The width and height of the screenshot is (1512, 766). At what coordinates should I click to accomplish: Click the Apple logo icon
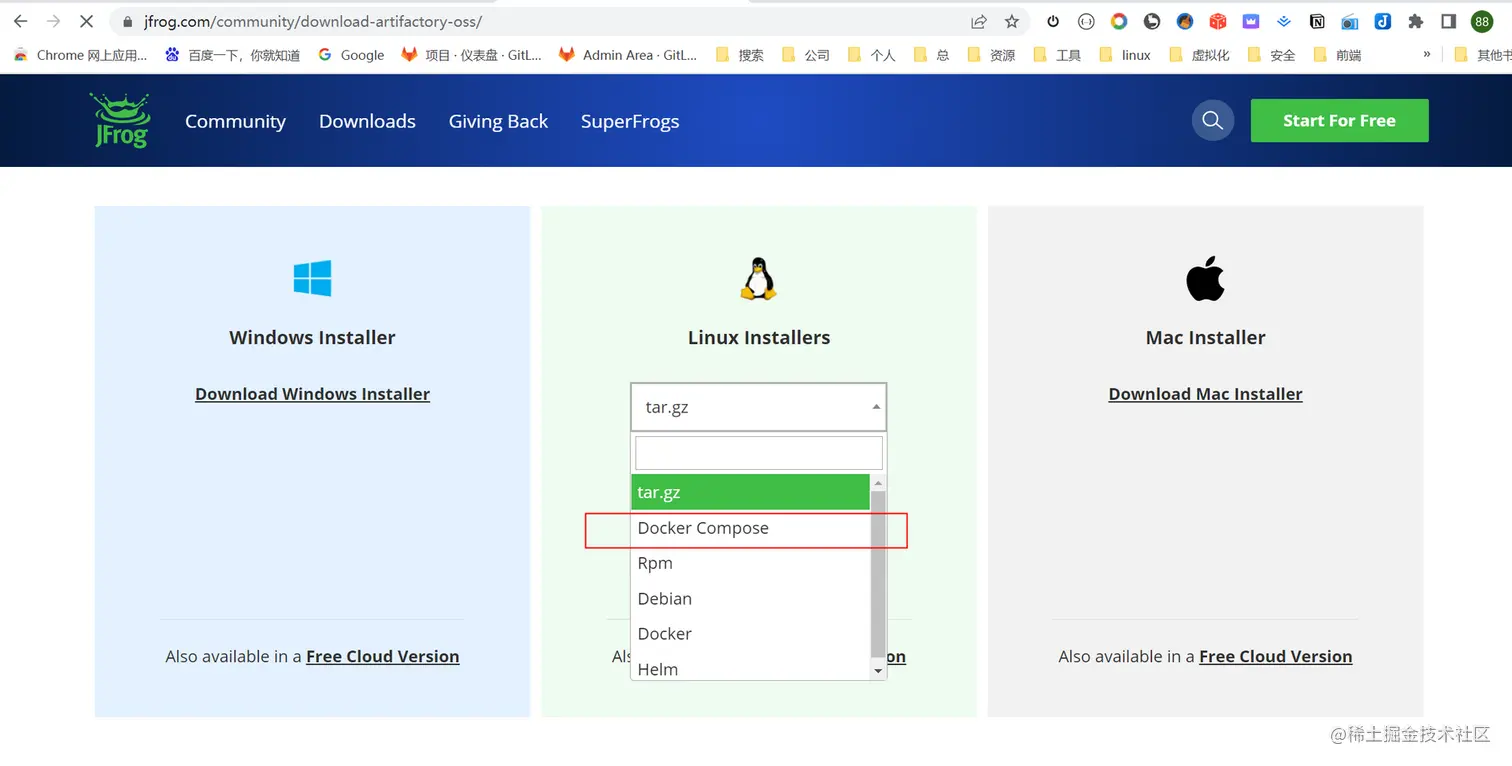pyautogui.click(x=1205, y=278)
